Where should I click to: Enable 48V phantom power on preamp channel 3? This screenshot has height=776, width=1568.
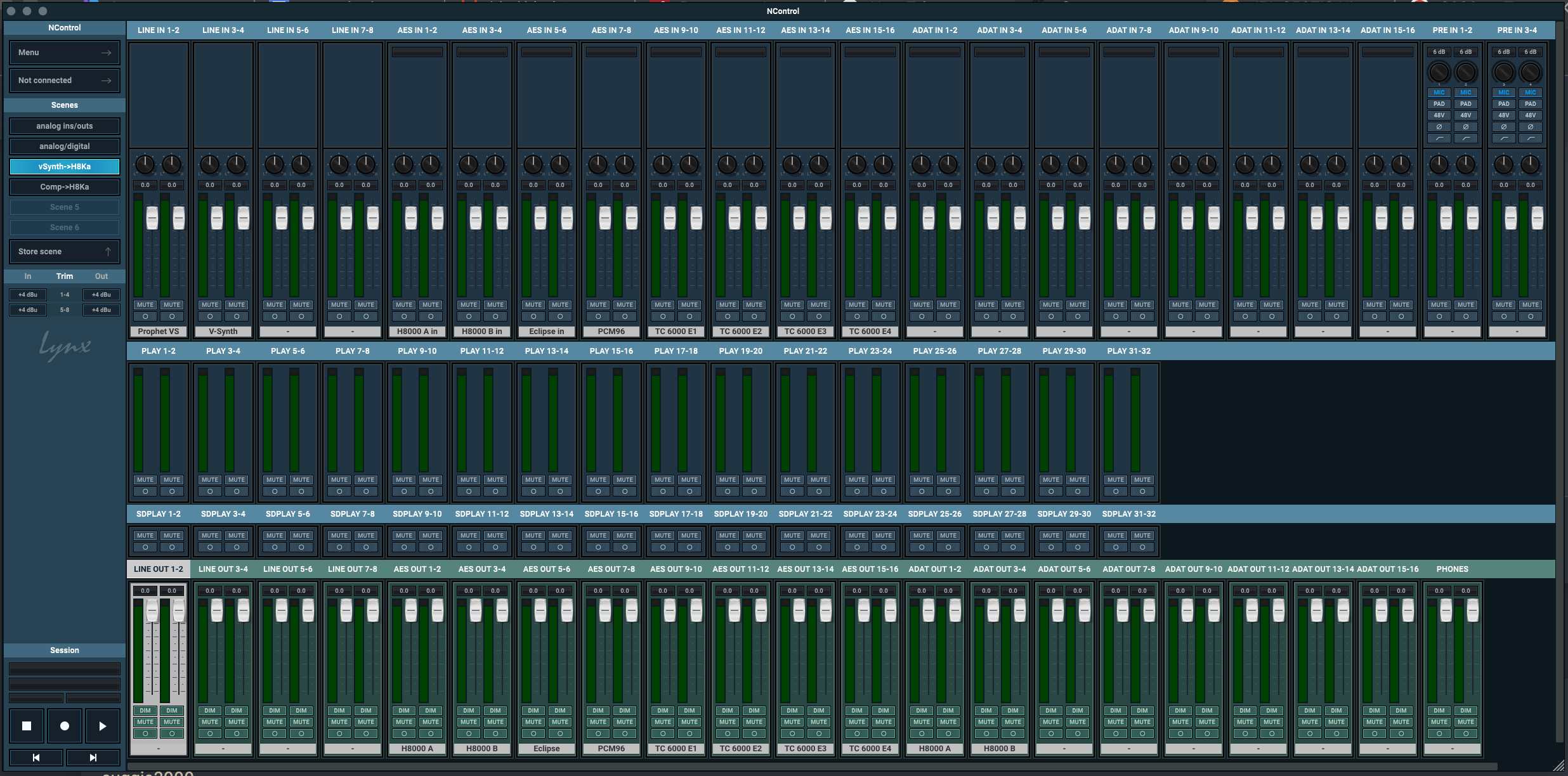pos(1504,115)
